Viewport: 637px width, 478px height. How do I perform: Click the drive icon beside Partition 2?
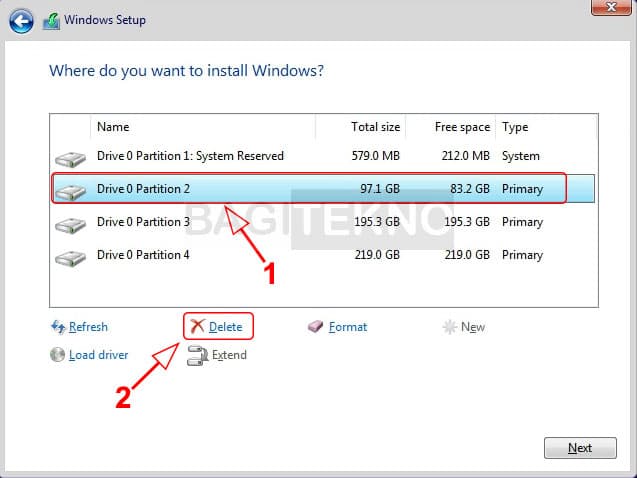click(x=72, y=190)
